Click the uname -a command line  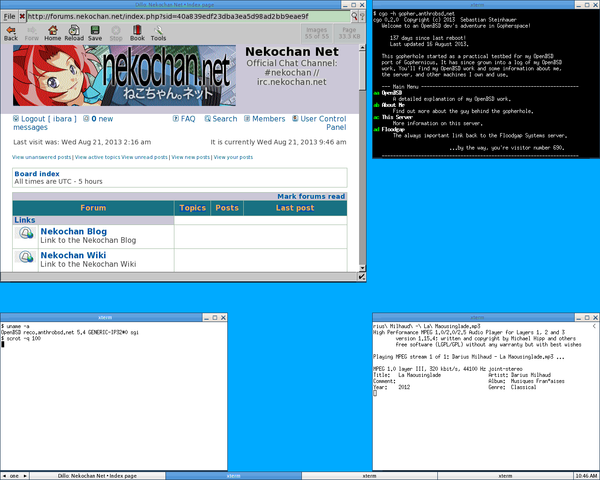click(x=15, y=326)
